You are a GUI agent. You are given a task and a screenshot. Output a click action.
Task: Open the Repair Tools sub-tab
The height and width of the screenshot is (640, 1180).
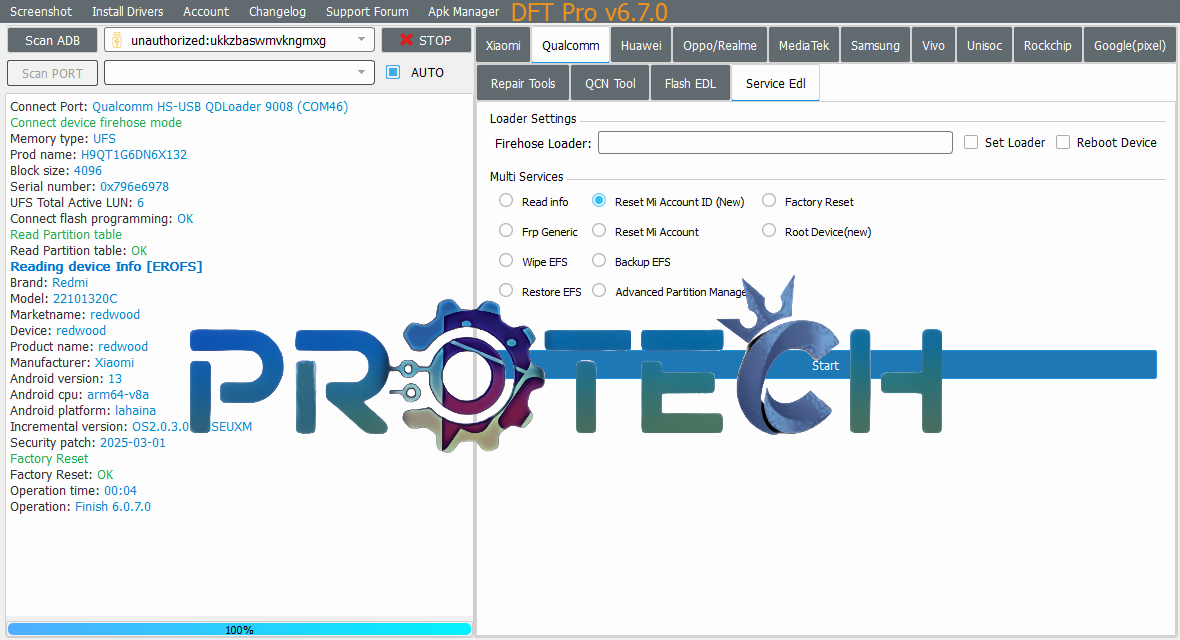click(x=523, y=83)
